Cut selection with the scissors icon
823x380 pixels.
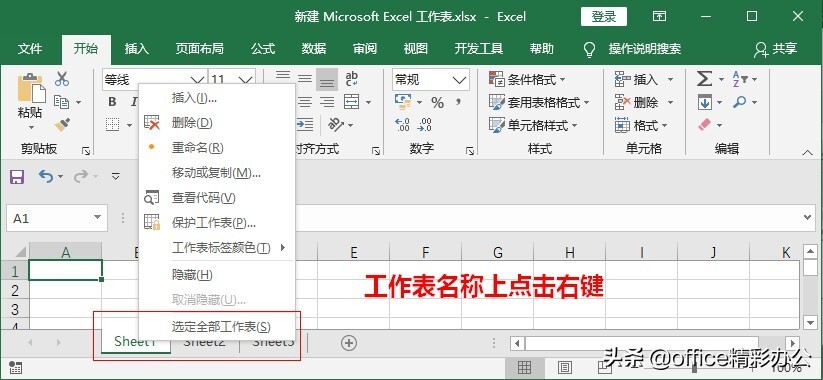[x=62, y=79]
